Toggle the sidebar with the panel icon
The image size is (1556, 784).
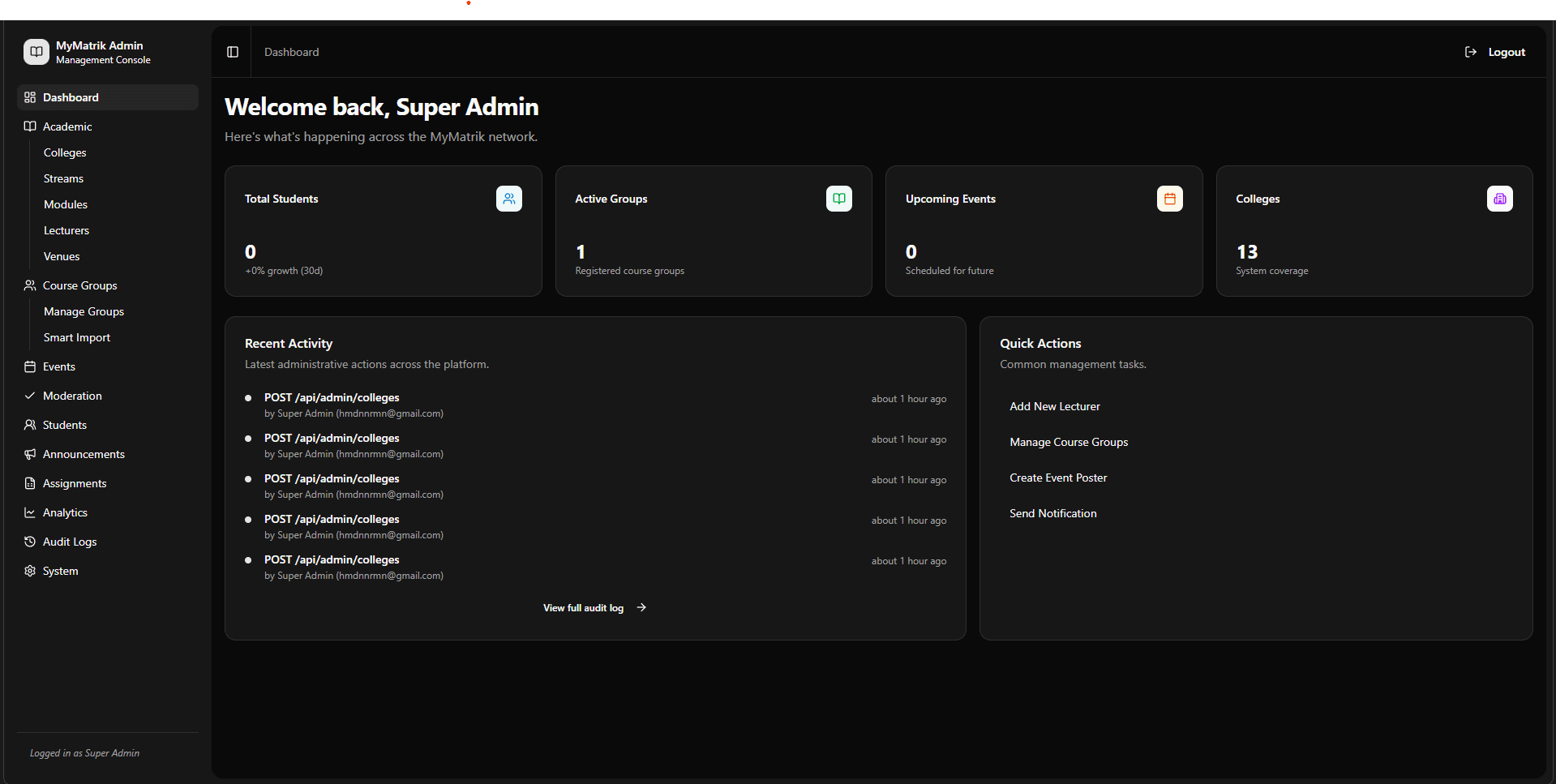click(x=233, y=51)
